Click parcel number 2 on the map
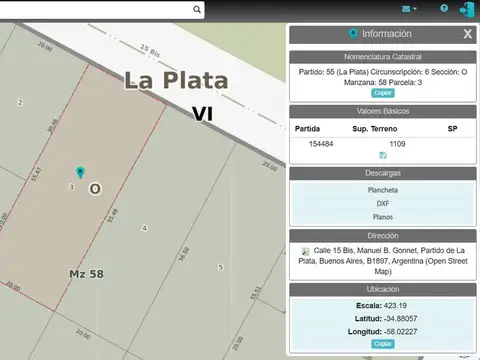 tap(20, 103)
